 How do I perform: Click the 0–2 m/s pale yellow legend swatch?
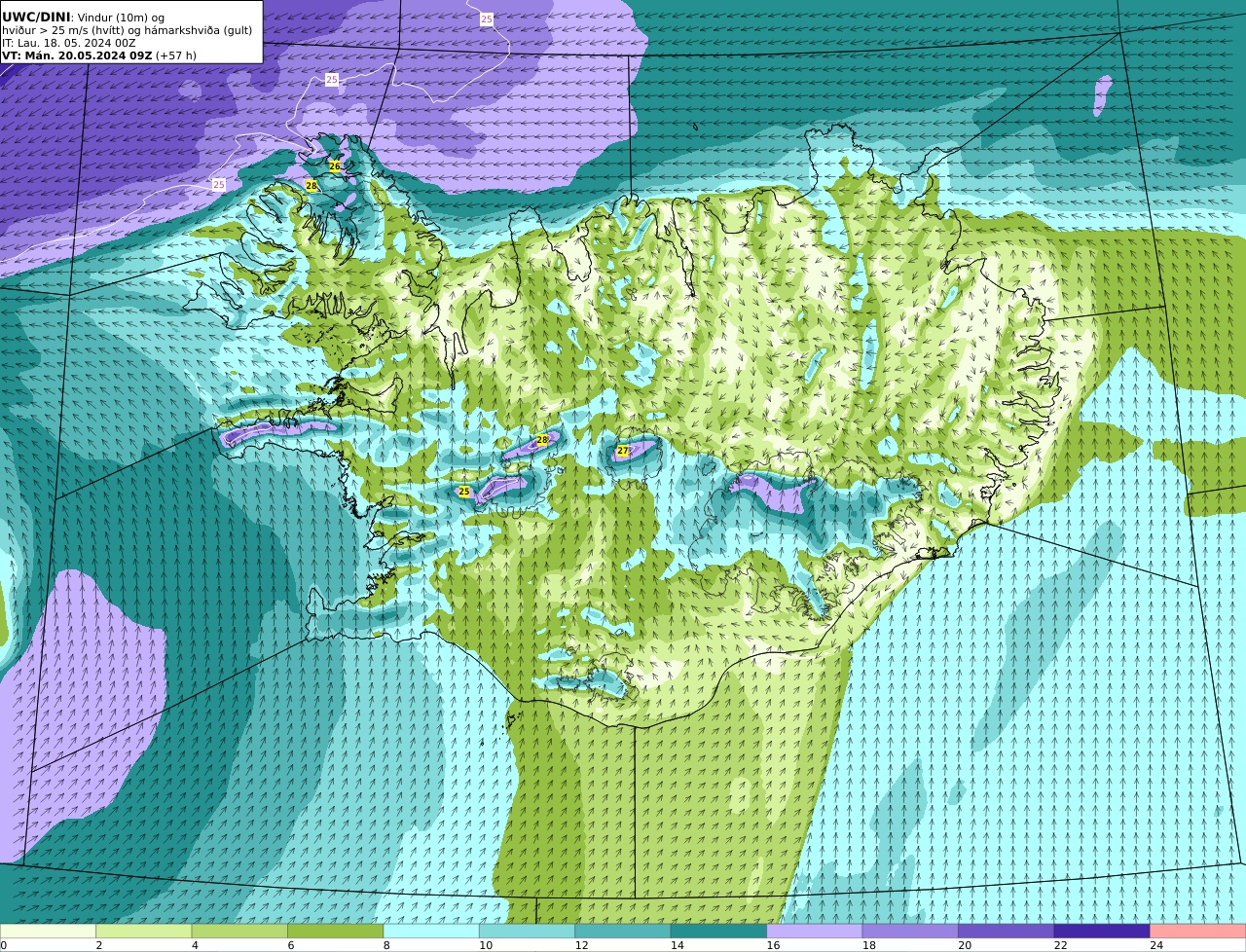(49, 932)
